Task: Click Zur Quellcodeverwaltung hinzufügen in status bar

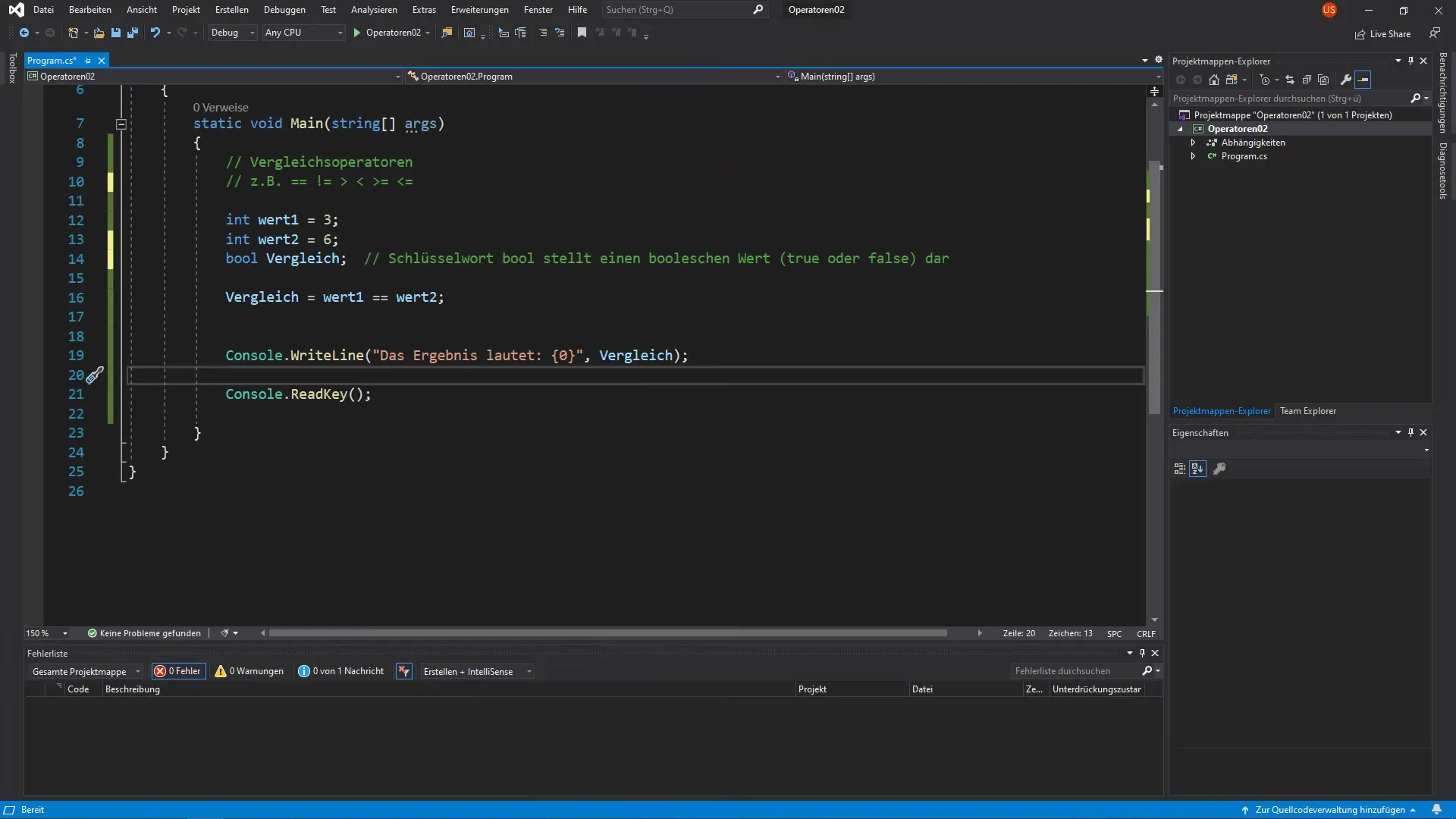Action: (x=1329, y=810)
